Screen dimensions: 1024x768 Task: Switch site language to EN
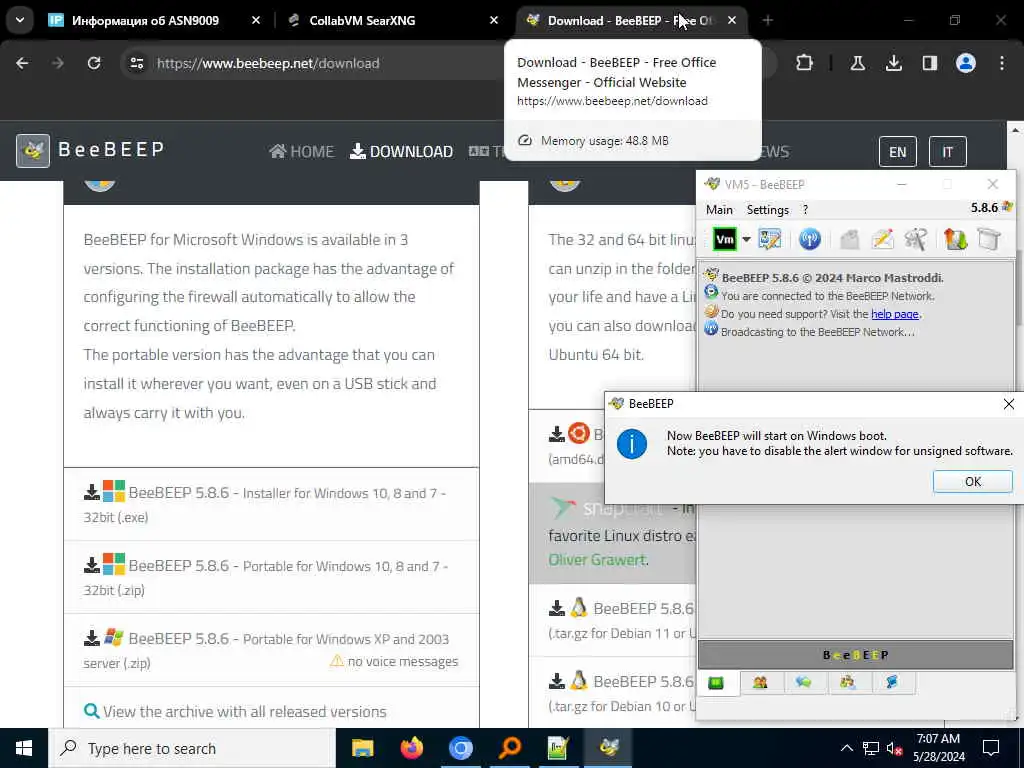[x=897, y=152]
